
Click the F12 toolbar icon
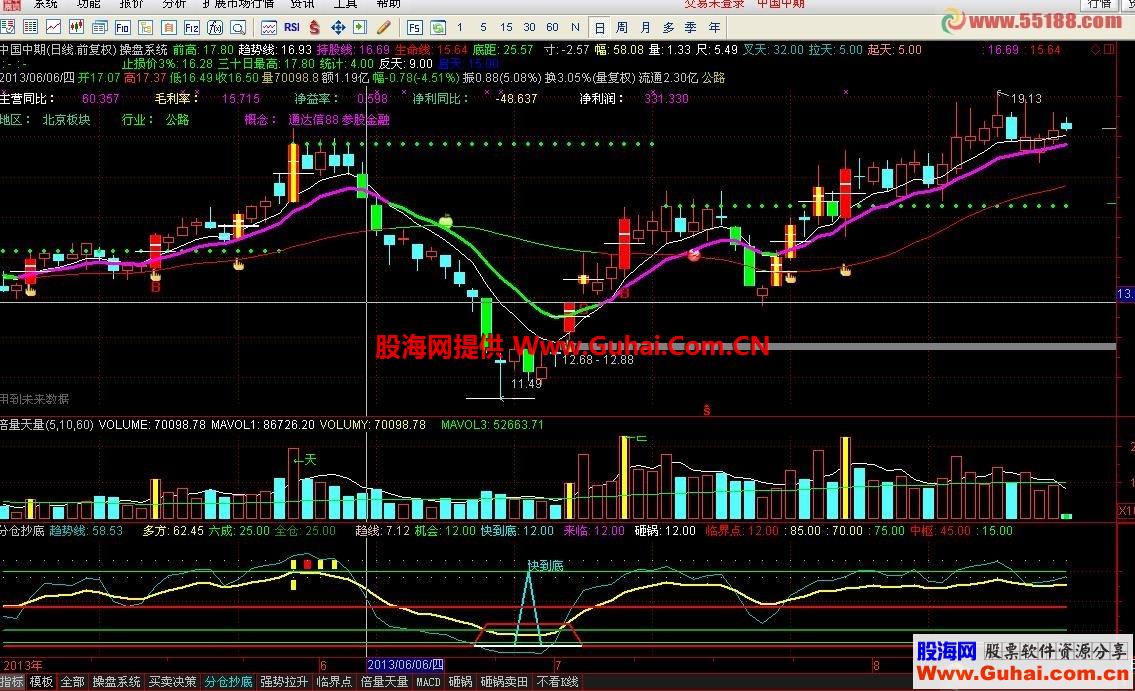192,27
